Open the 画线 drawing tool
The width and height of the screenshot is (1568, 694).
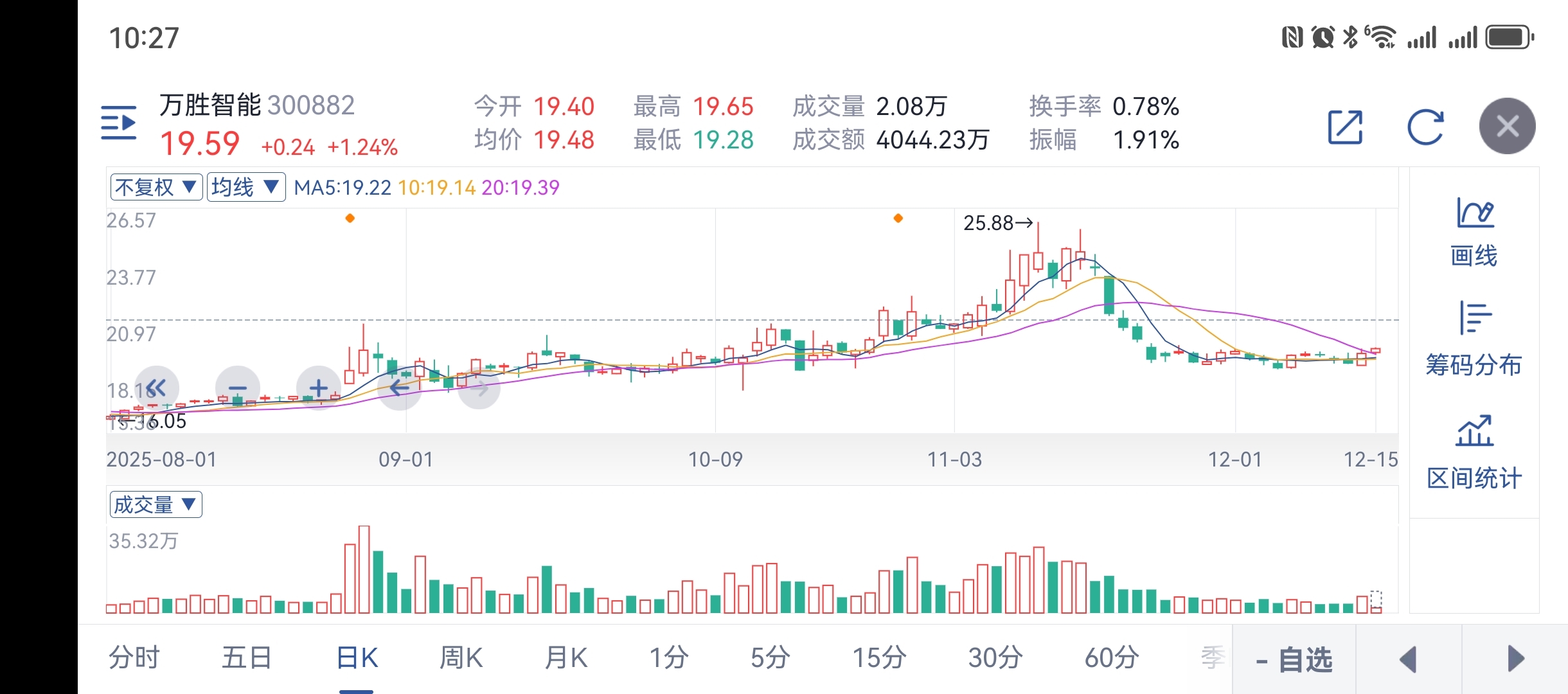click(x=1474, y=233)
